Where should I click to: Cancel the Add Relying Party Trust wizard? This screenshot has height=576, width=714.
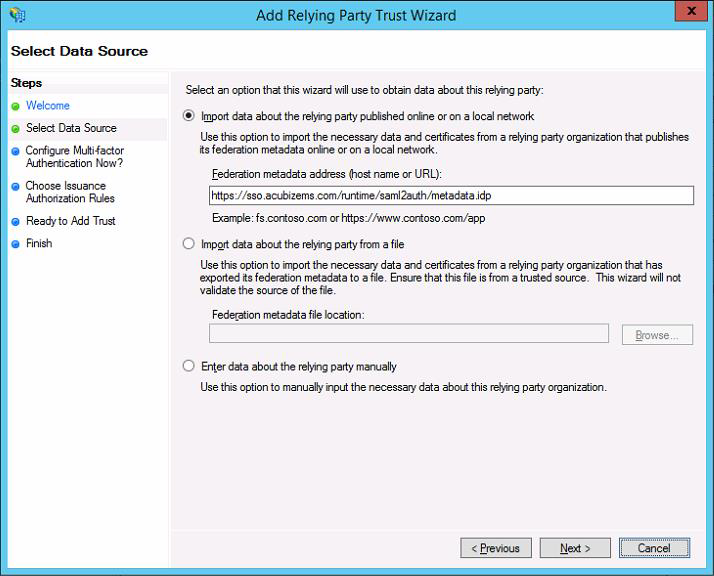(654, 548)
